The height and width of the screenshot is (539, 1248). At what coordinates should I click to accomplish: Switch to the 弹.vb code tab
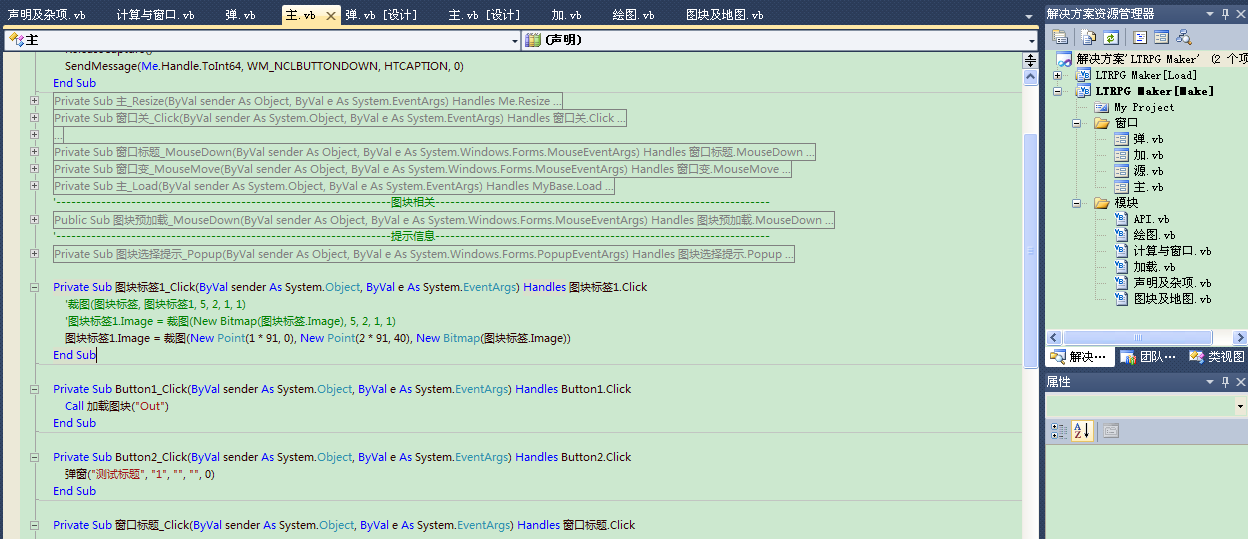(240, 16)
